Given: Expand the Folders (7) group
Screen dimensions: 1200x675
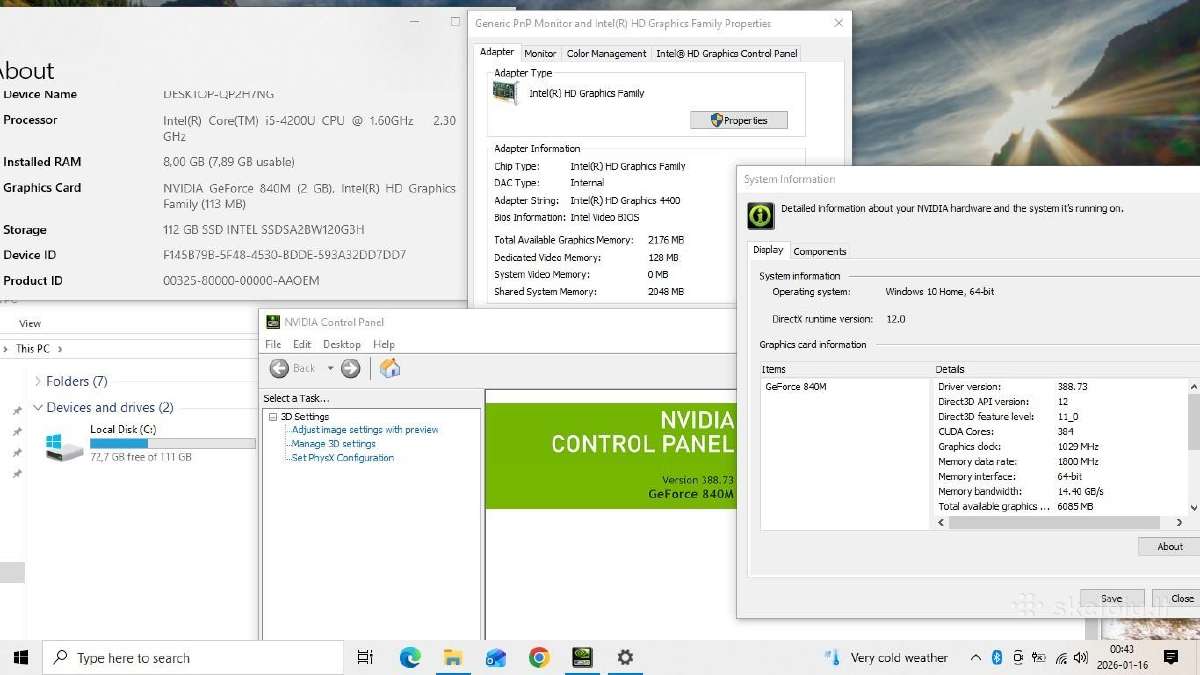Looking at the screenshot, I should tap(38, 381).
